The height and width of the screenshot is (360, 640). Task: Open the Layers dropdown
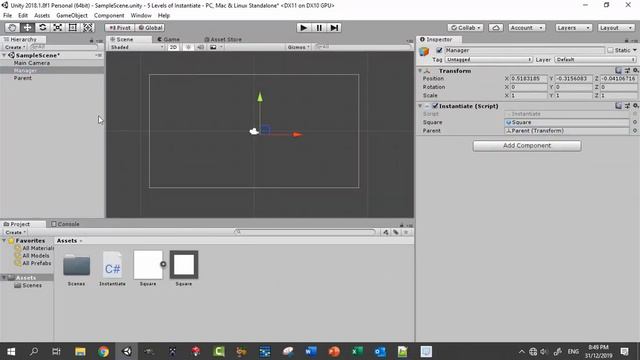tap(573, 27)
